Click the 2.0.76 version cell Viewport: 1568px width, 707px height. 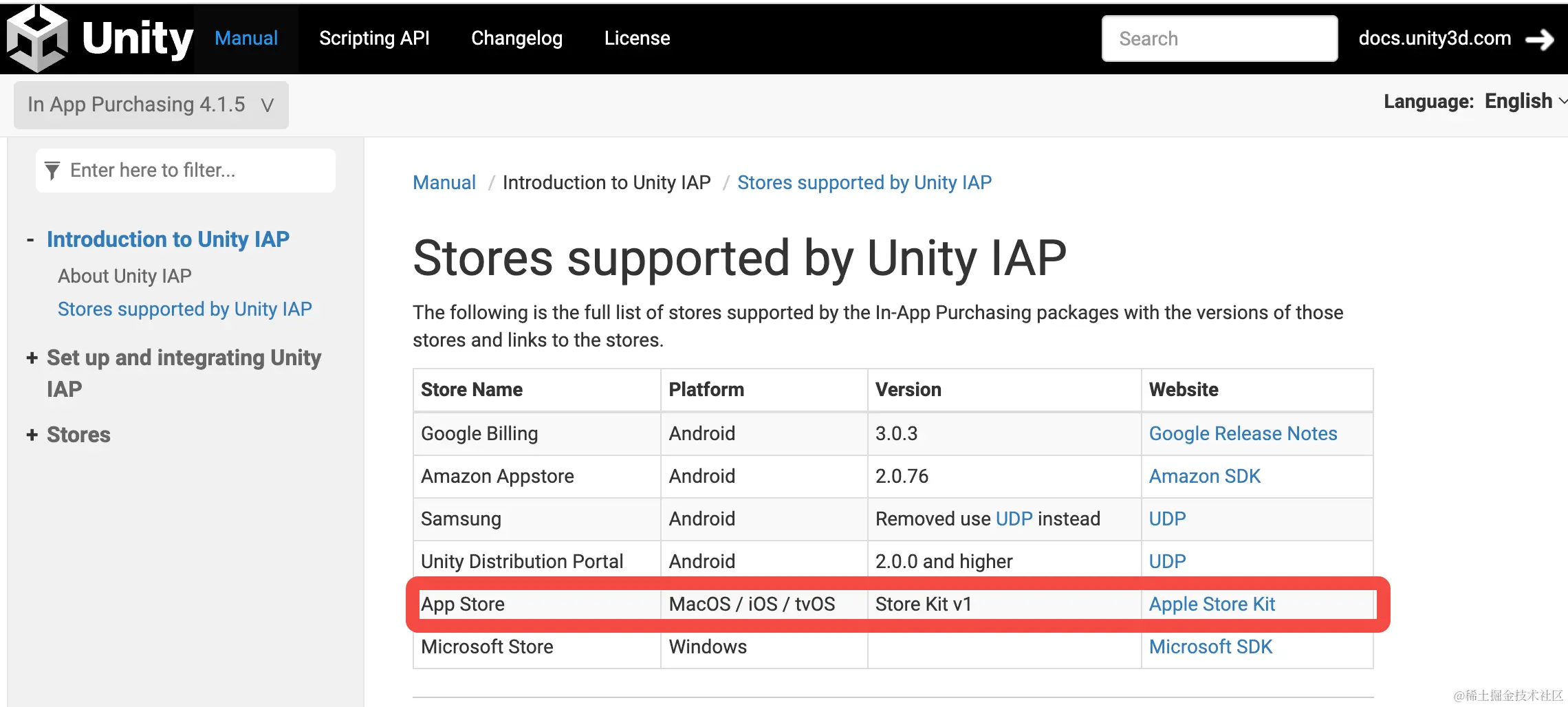[x=1005, y=476]
